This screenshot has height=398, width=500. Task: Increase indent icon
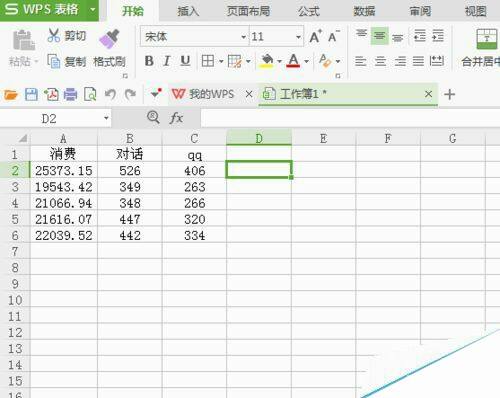(x=438, y=35)
